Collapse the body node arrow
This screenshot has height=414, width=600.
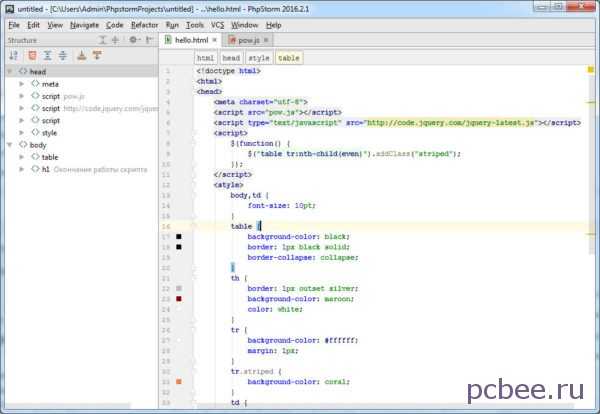coord(10,145)
